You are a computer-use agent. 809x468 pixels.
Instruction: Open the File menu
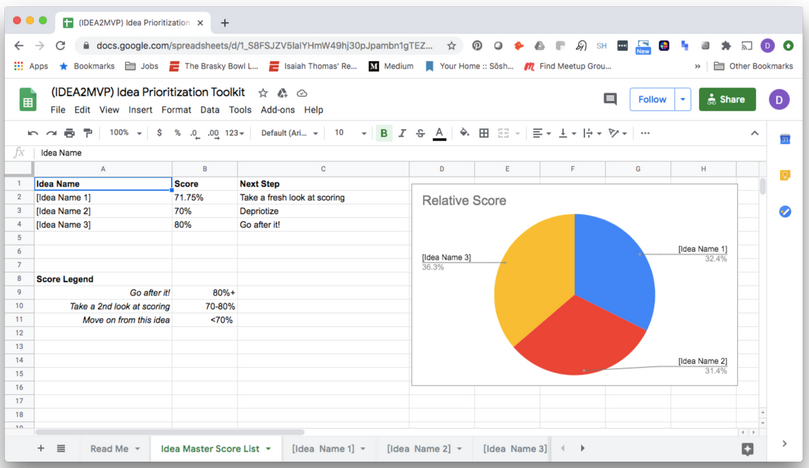pos(58,110)
